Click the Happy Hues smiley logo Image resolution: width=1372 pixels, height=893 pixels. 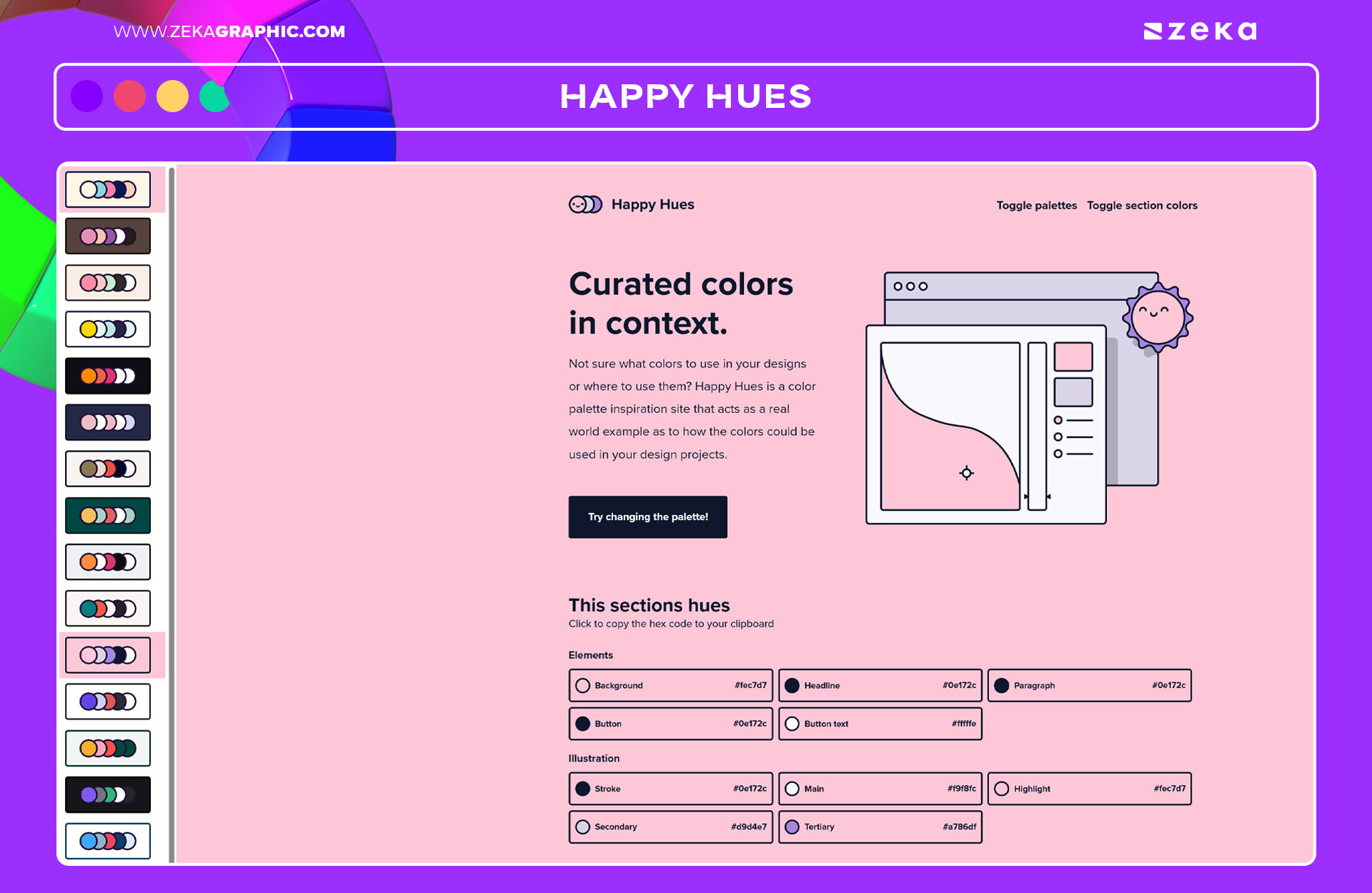coord(586,204)
